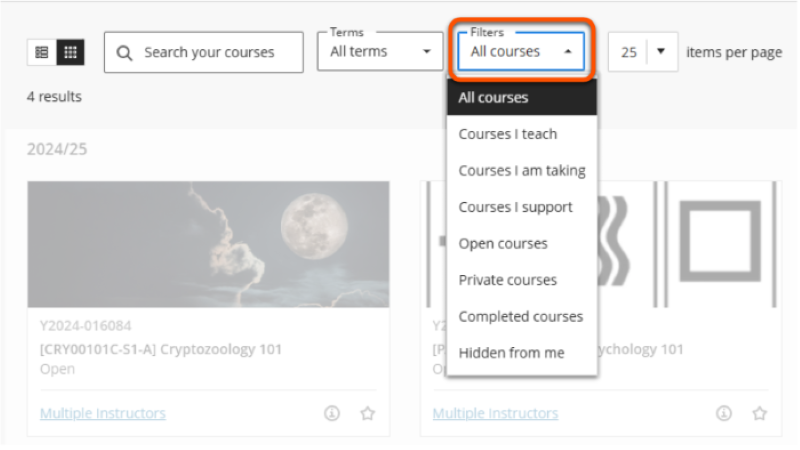Open info icon on Psychology 101 card

(x=724, y=413)
